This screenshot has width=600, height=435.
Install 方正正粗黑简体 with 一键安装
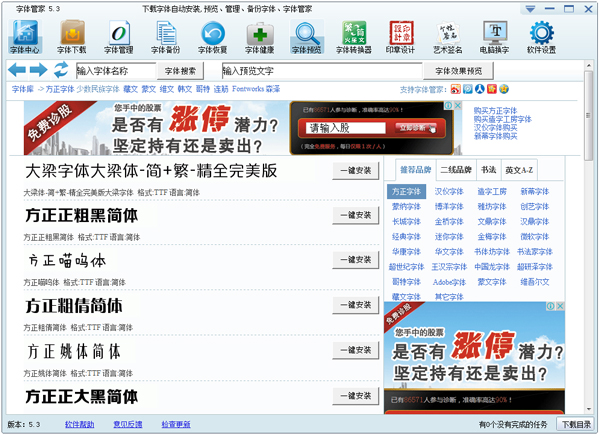tap(356, 215)
